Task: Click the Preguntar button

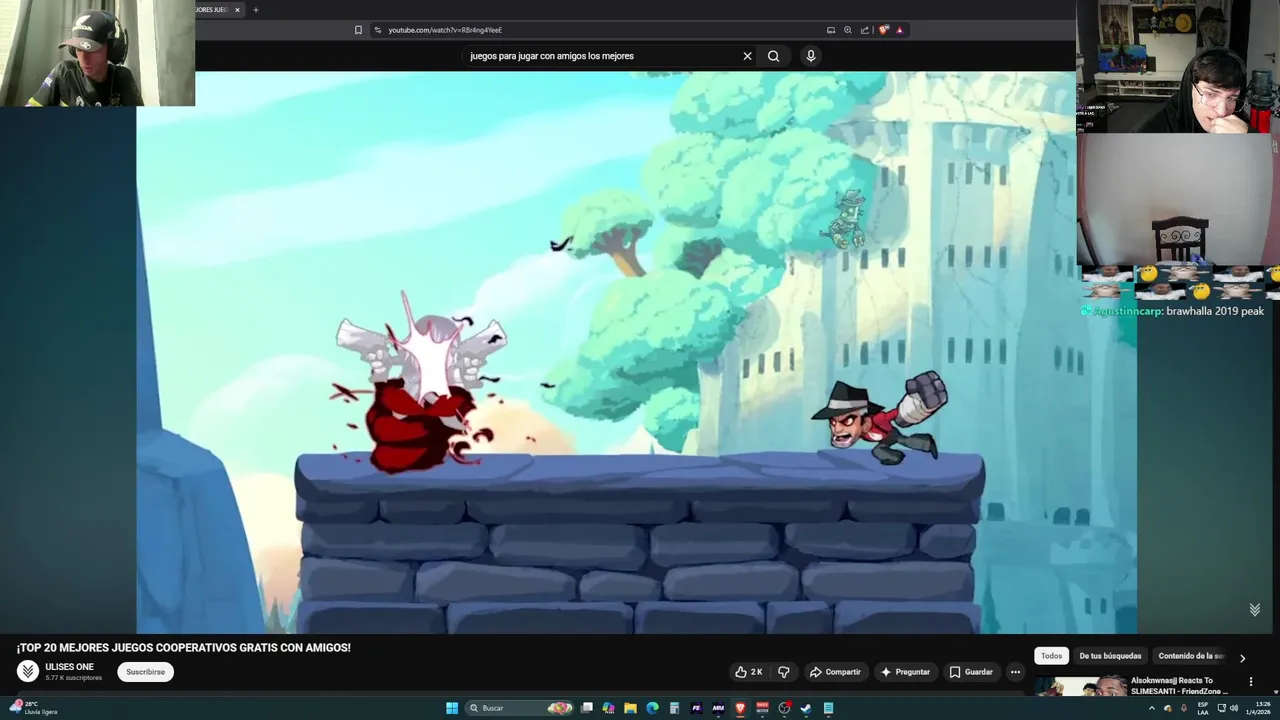Action: (905, 672)
